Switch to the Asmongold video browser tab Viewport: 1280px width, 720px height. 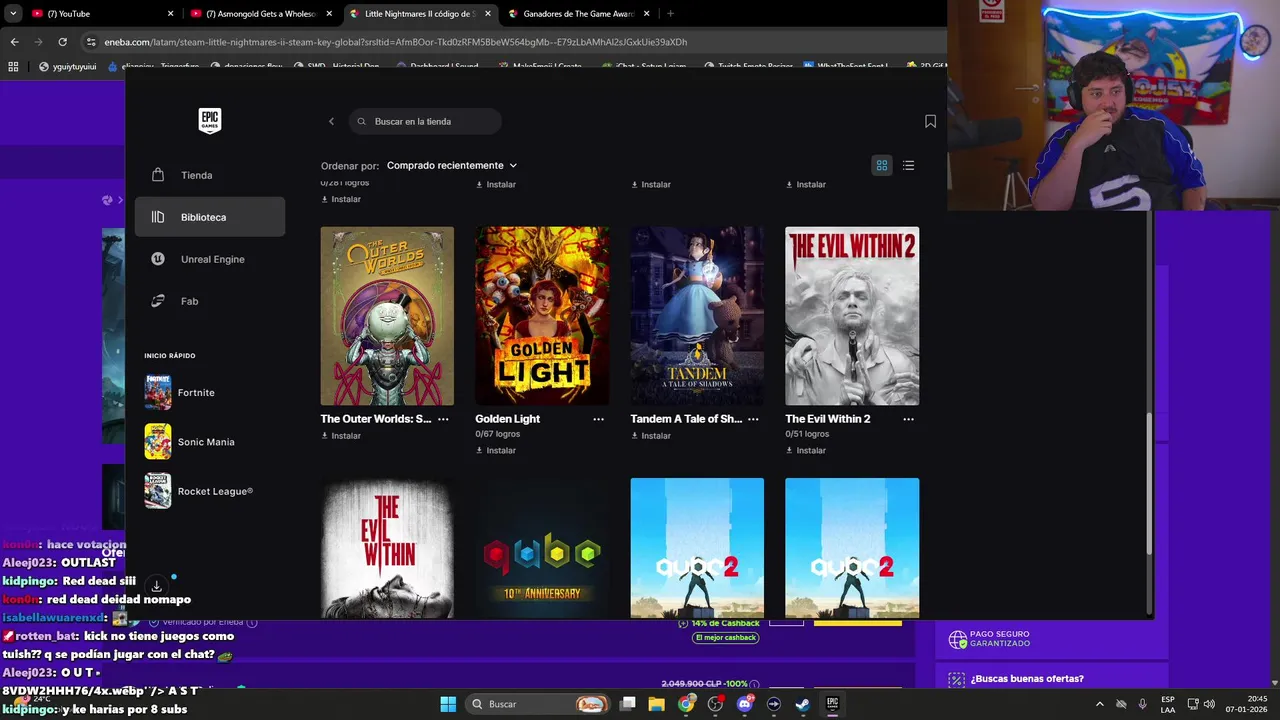261,14
